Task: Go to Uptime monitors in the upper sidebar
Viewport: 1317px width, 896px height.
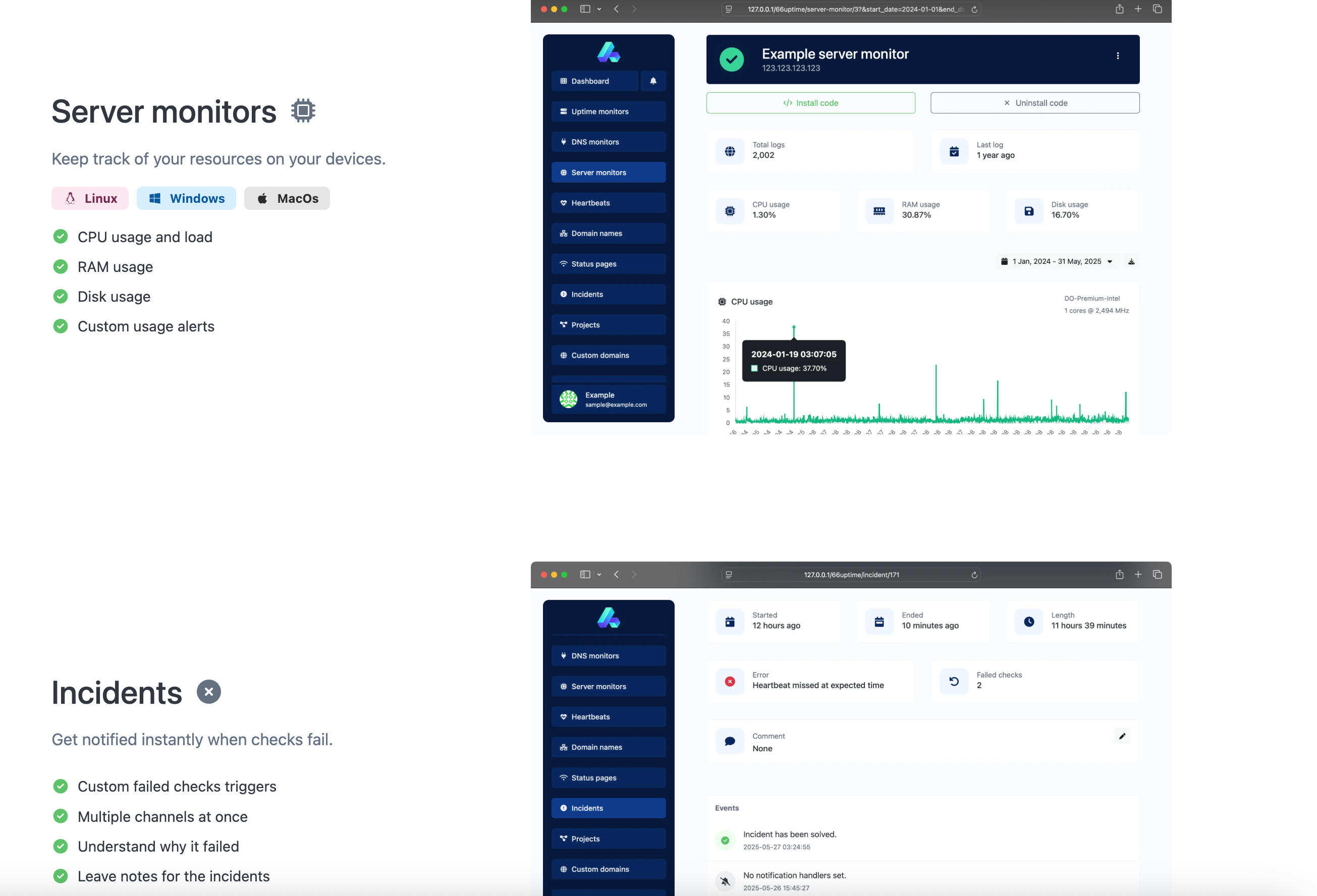Action: coord(608,111)
